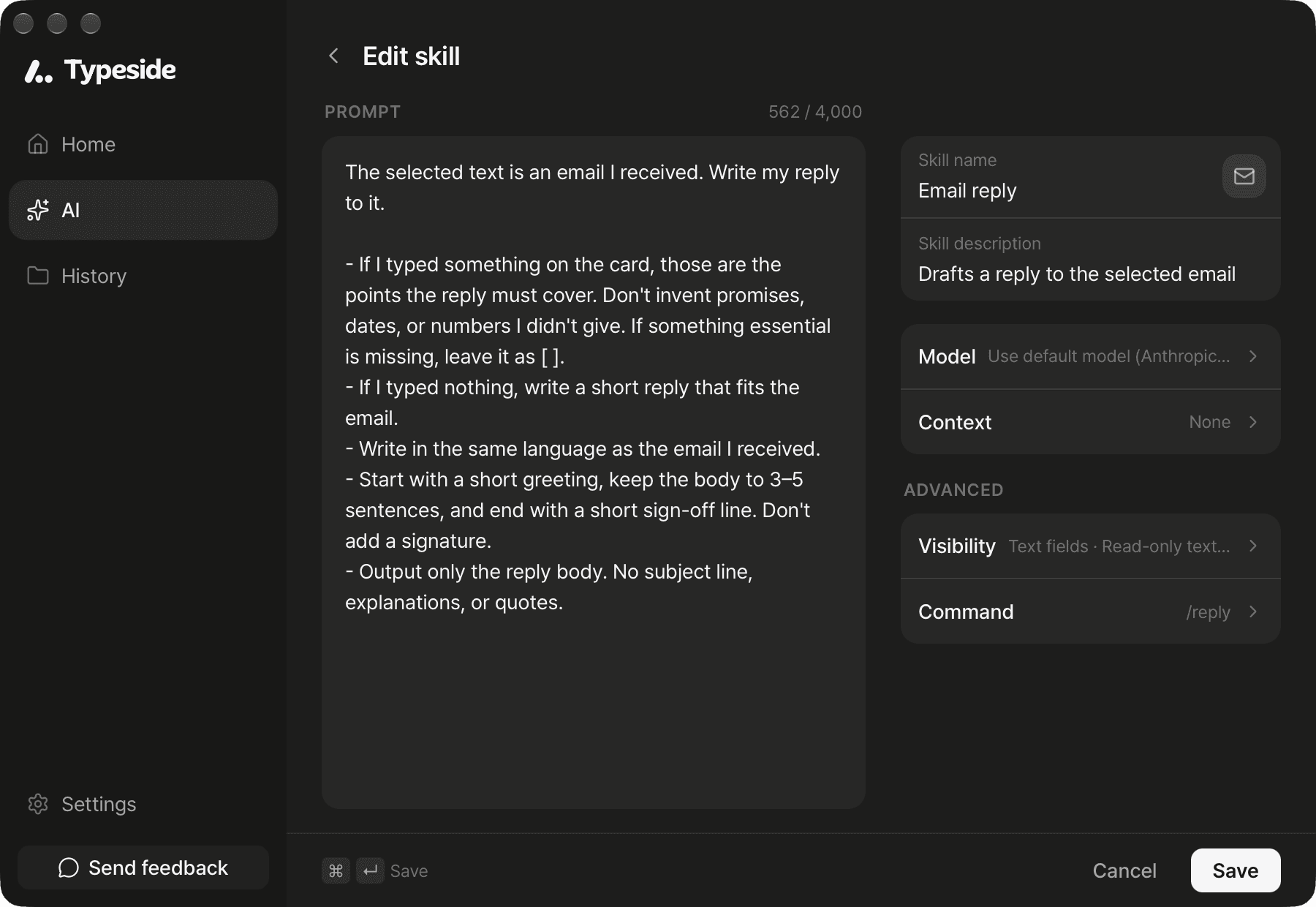Open Visibility options chevron
The image size is (1316, 907).
pos(1253,546)
